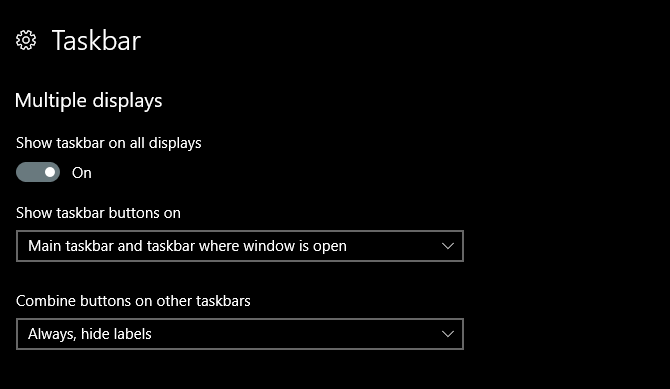Click the Combine buttons on other taskbars label
The width and height of the screenshot is (670, 389).
click(133, 301)
